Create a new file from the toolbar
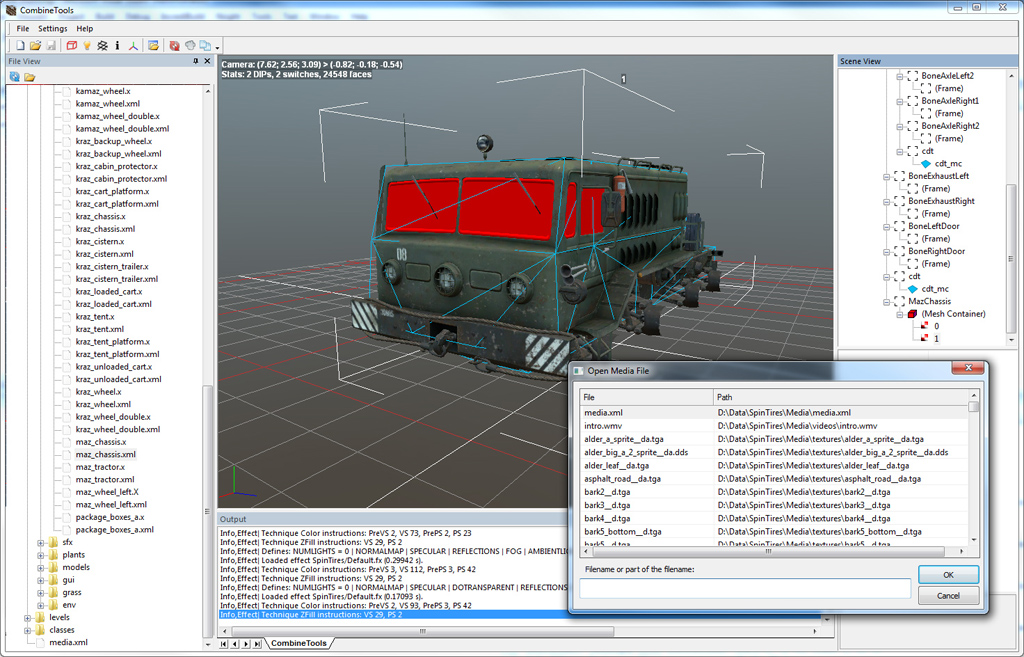Viewport: 1024px width, 657px height. pyautogui.click(x=20, y=46)
